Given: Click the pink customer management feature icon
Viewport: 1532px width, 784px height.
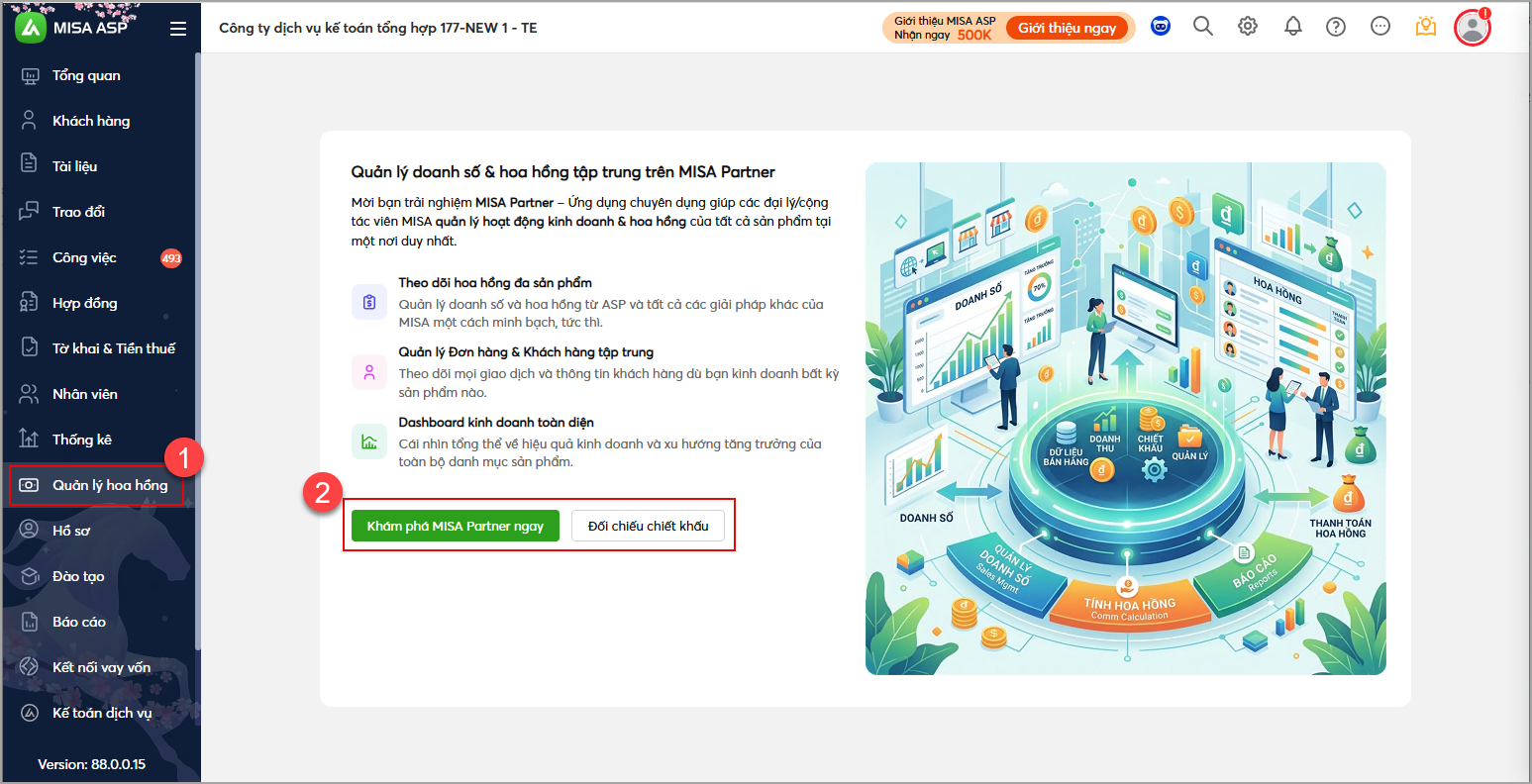Looking at the screenshot, I should pos(369,372).
